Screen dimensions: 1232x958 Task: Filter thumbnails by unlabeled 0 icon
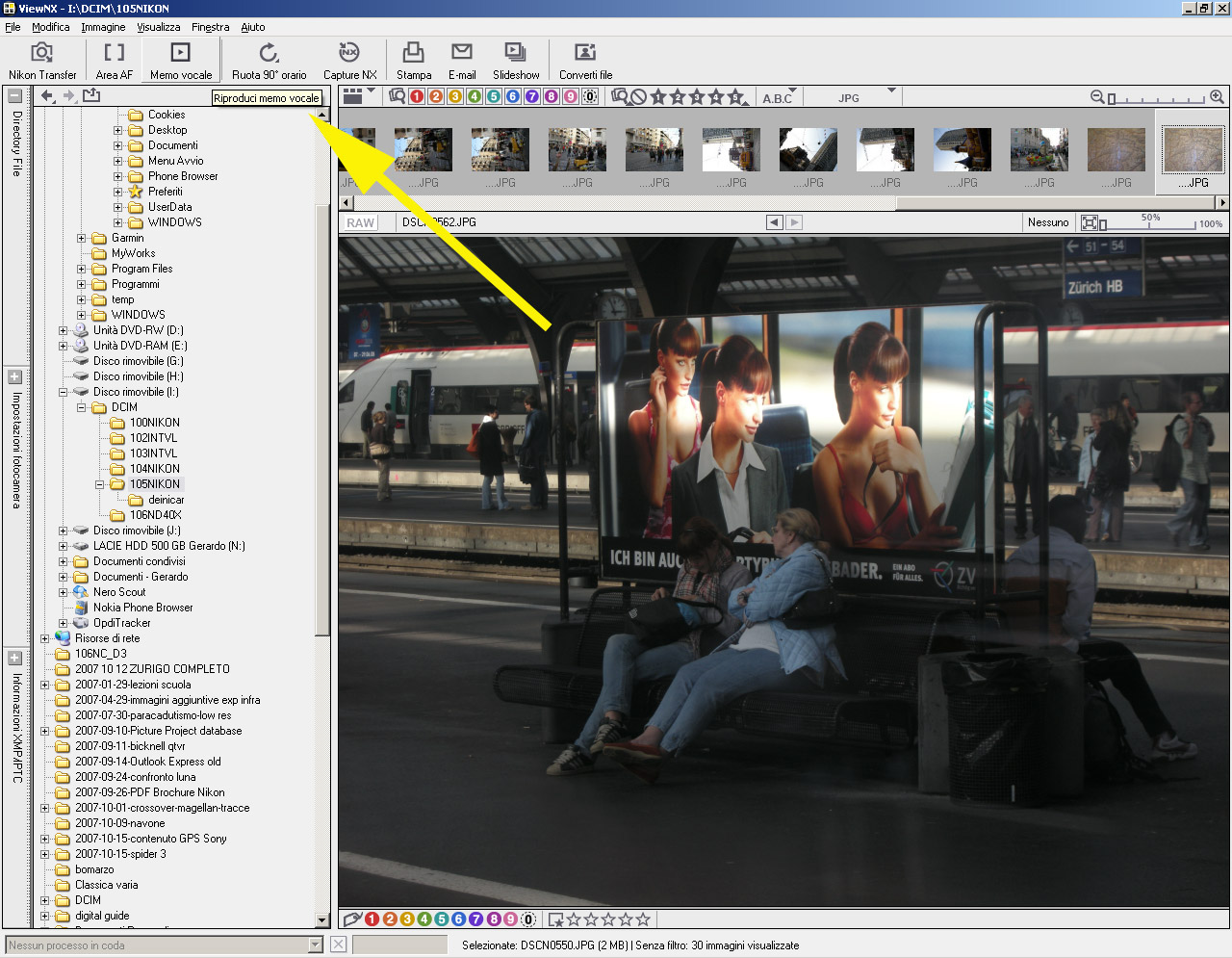[590, 96]
